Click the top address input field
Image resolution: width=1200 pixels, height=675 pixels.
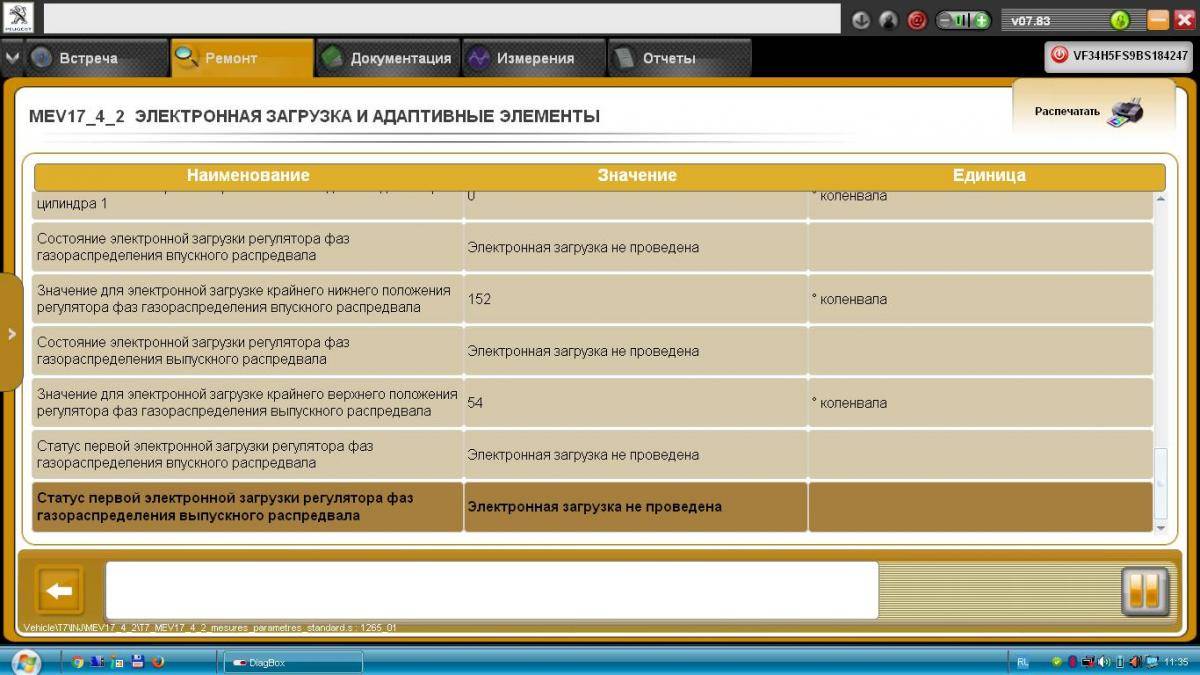441,19
